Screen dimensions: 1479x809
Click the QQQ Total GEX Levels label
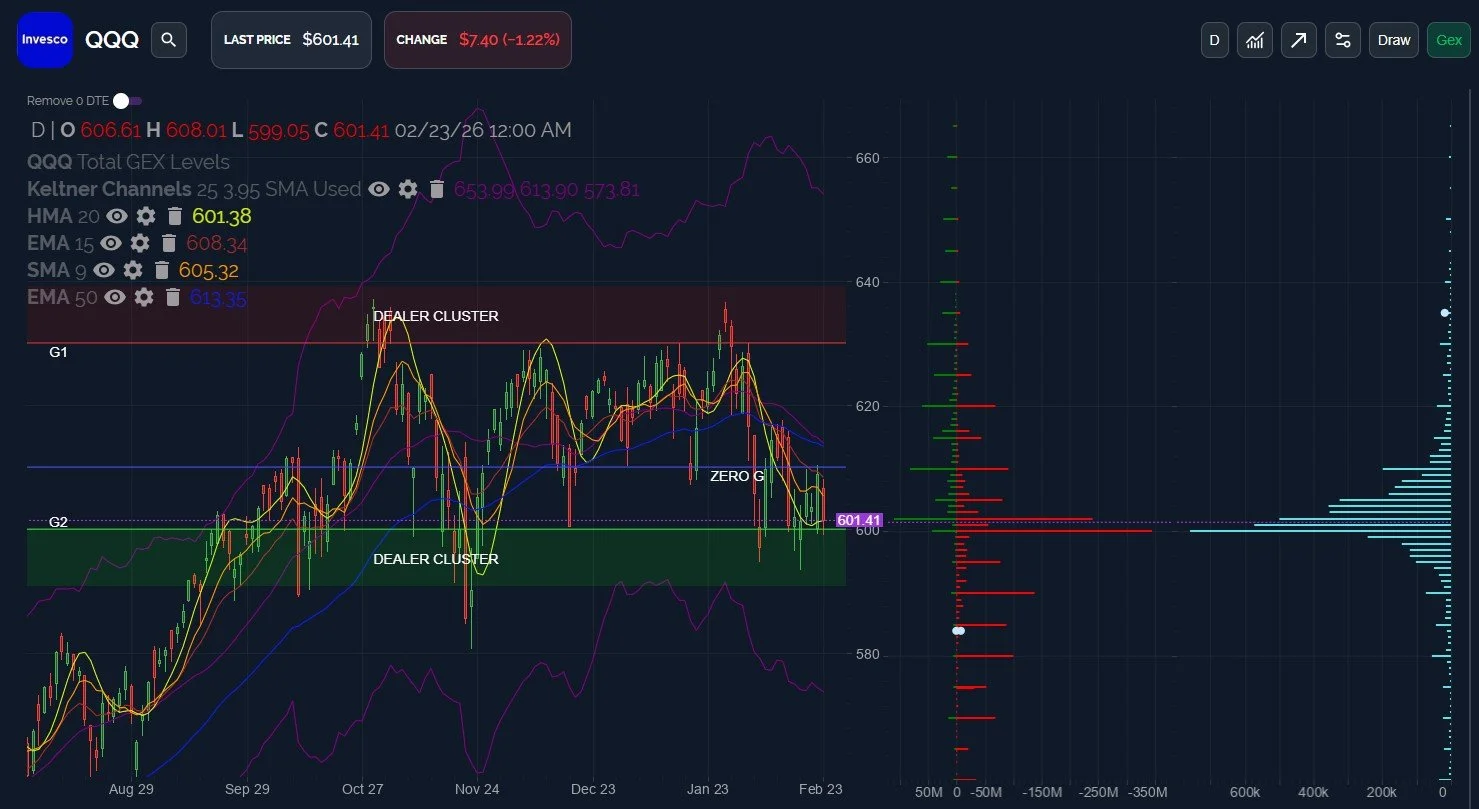(x=128, y=162)
